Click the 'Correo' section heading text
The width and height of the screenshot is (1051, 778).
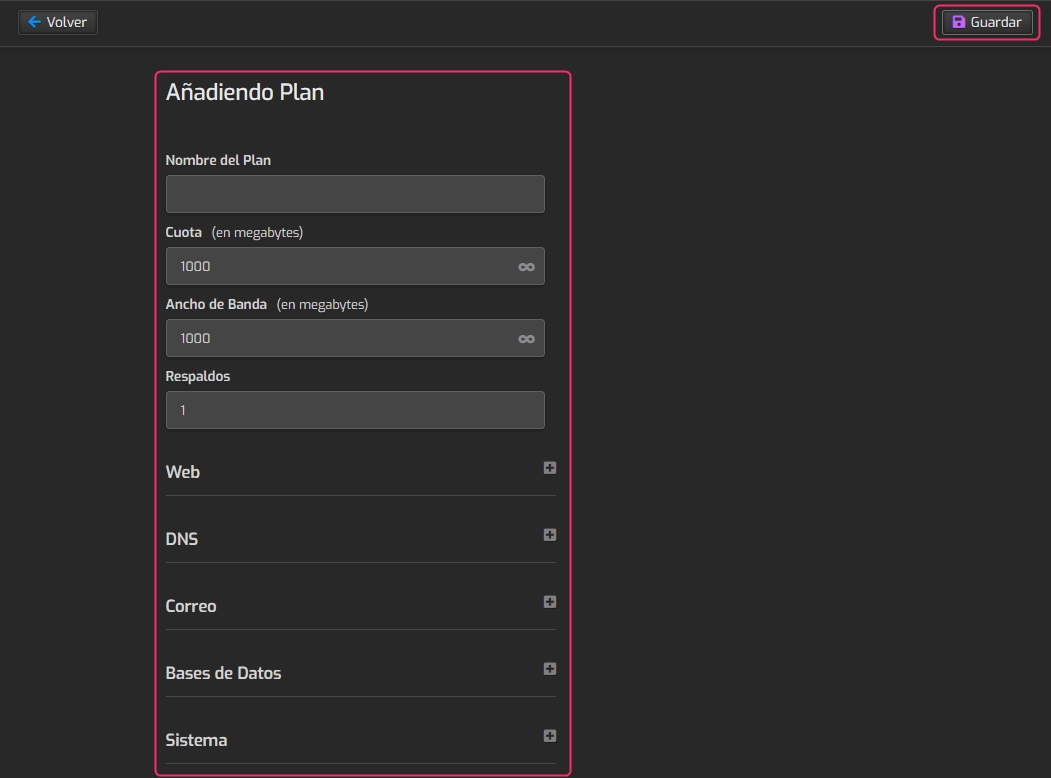point(191,606)
